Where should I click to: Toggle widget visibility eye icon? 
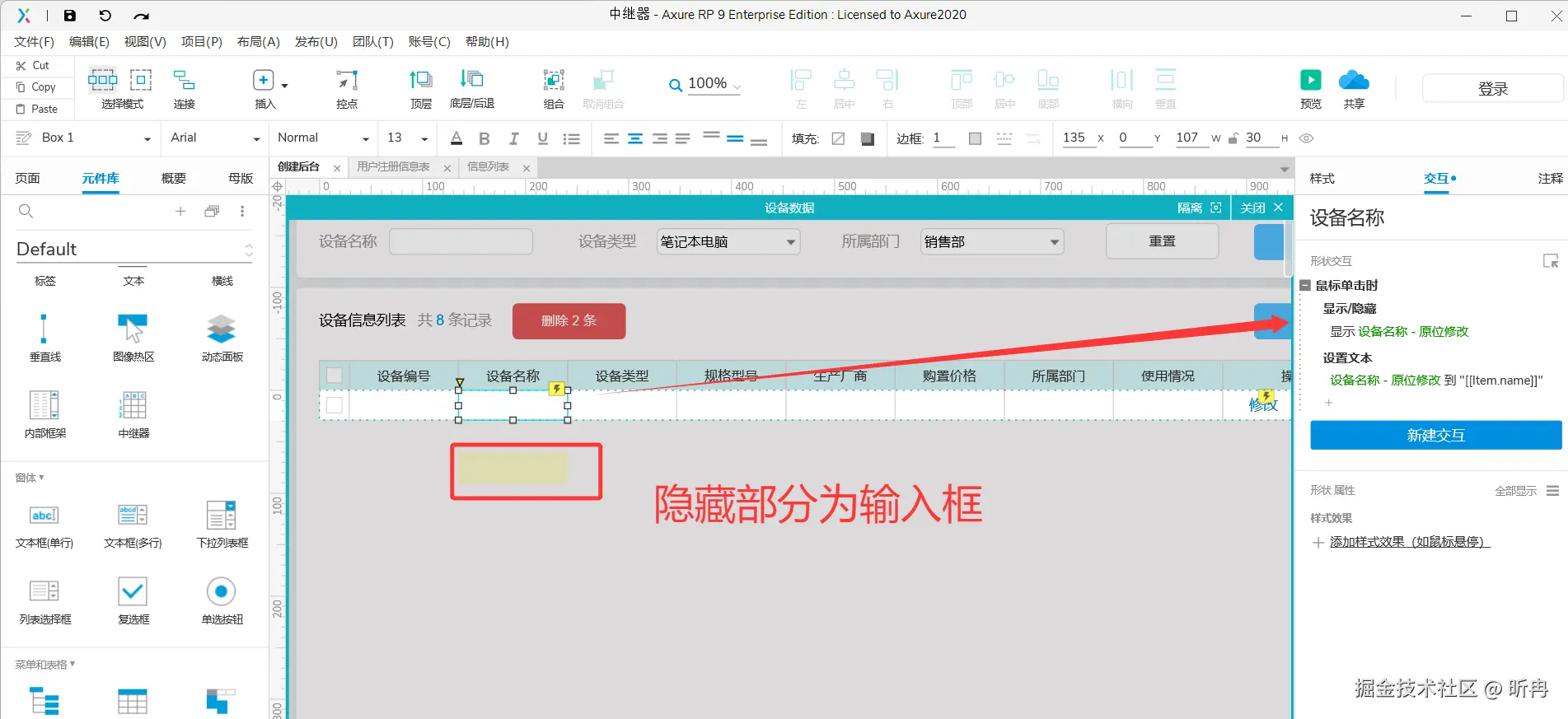[x=1306, y=138]
